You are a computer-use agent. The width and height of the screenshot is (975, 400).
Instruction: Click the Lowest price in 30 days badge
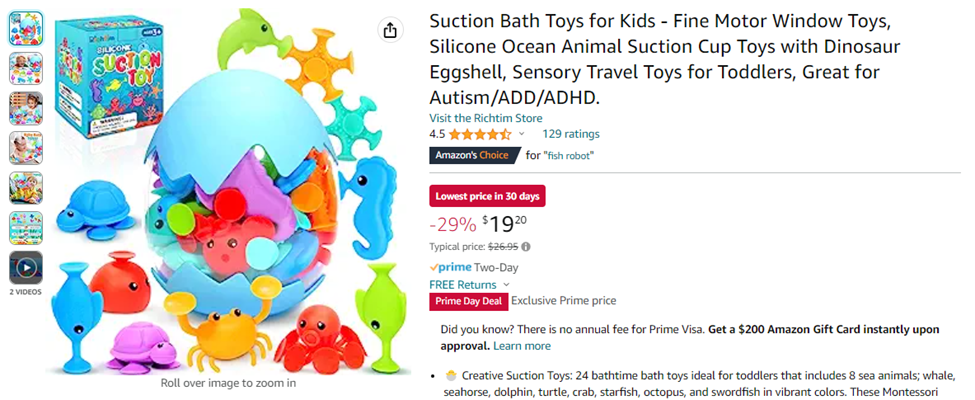click(x=488, y=196)
